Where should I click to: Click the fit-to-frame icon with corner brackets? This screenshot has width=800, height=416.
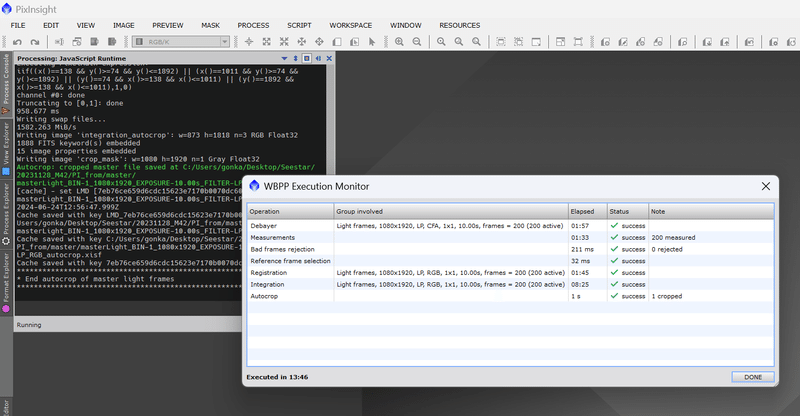coord(578,42)
